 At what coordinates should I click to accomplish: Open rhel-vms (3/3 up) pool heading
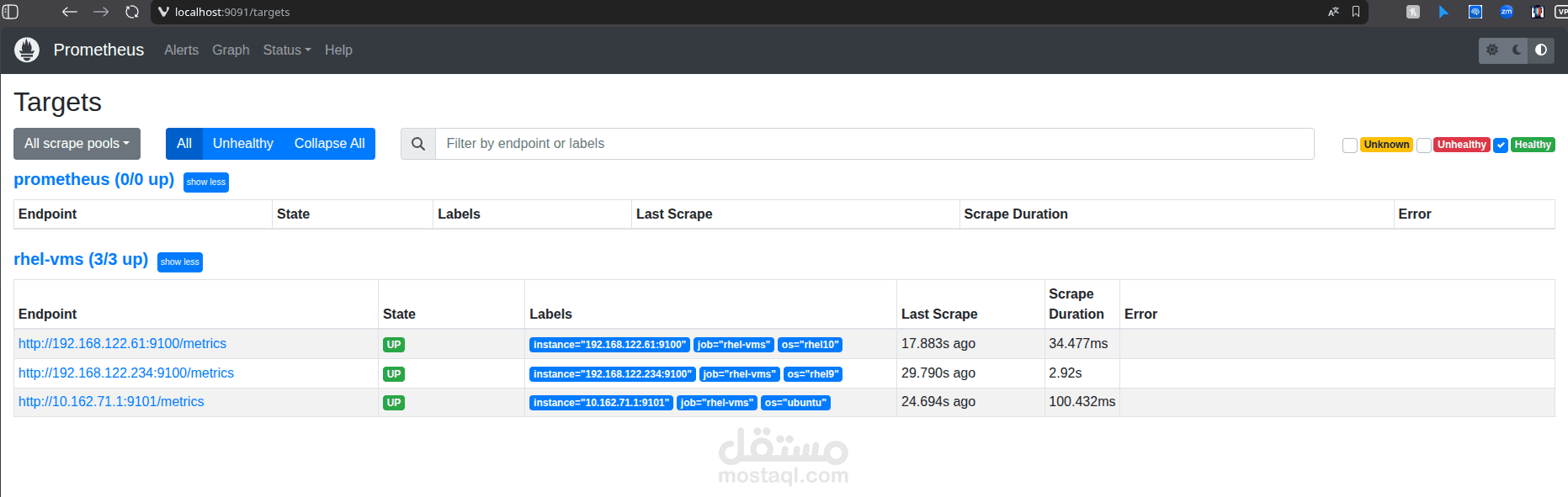[81, 259]
